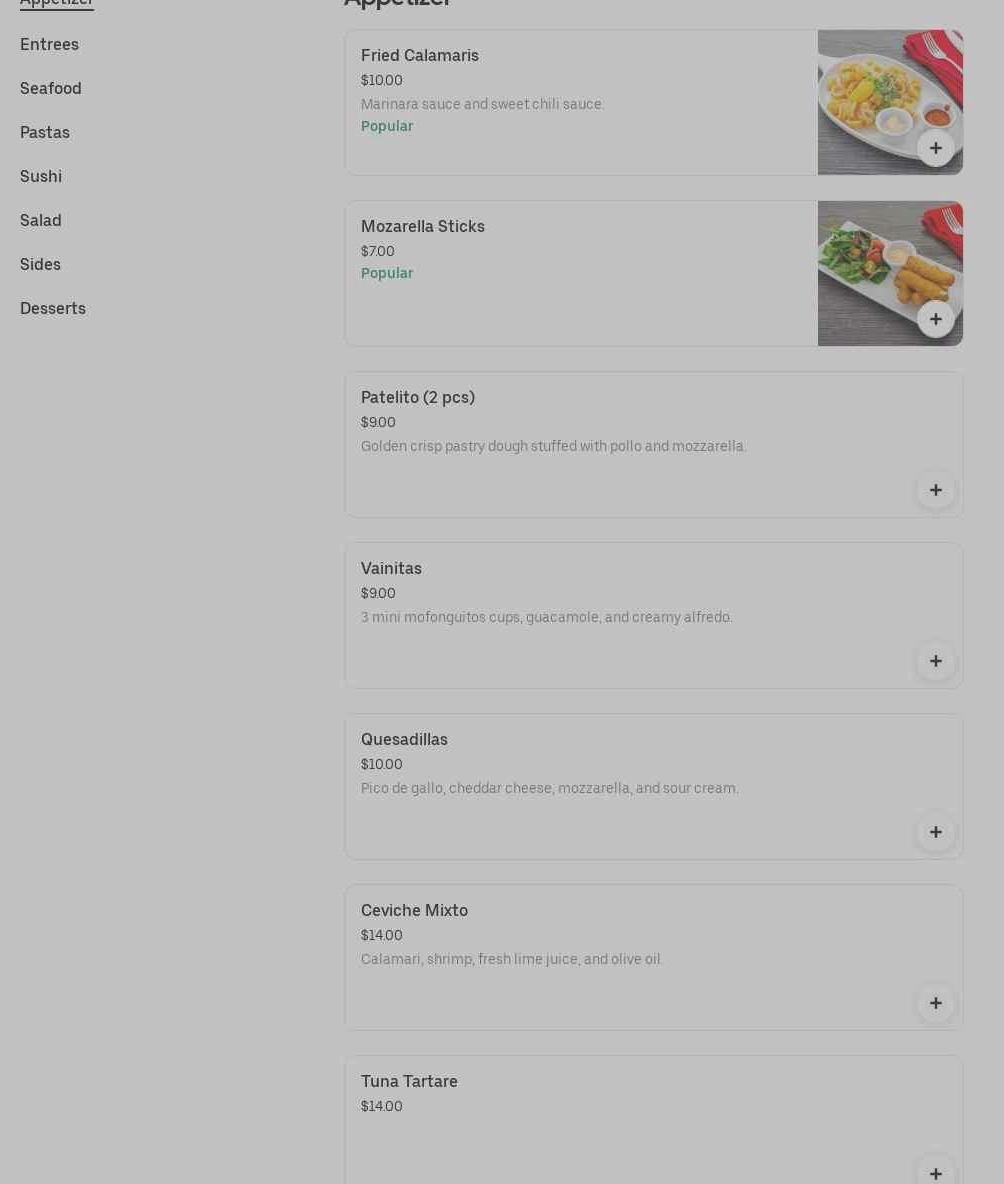Jump to Entrees menu section
This screenshot has width=1004, height=1184.
click(49, 45)
